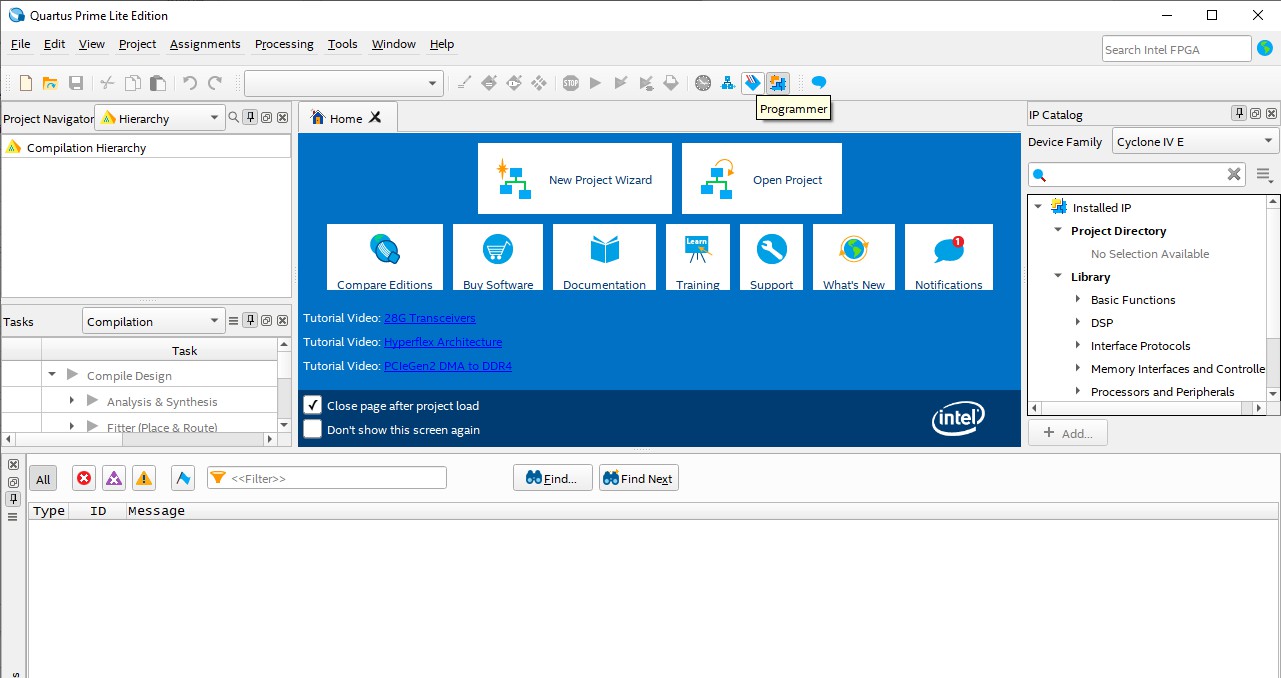Click the Compare Editions tile
The width and height of the screenshot is (1281, 678).
tap(385, 258)
